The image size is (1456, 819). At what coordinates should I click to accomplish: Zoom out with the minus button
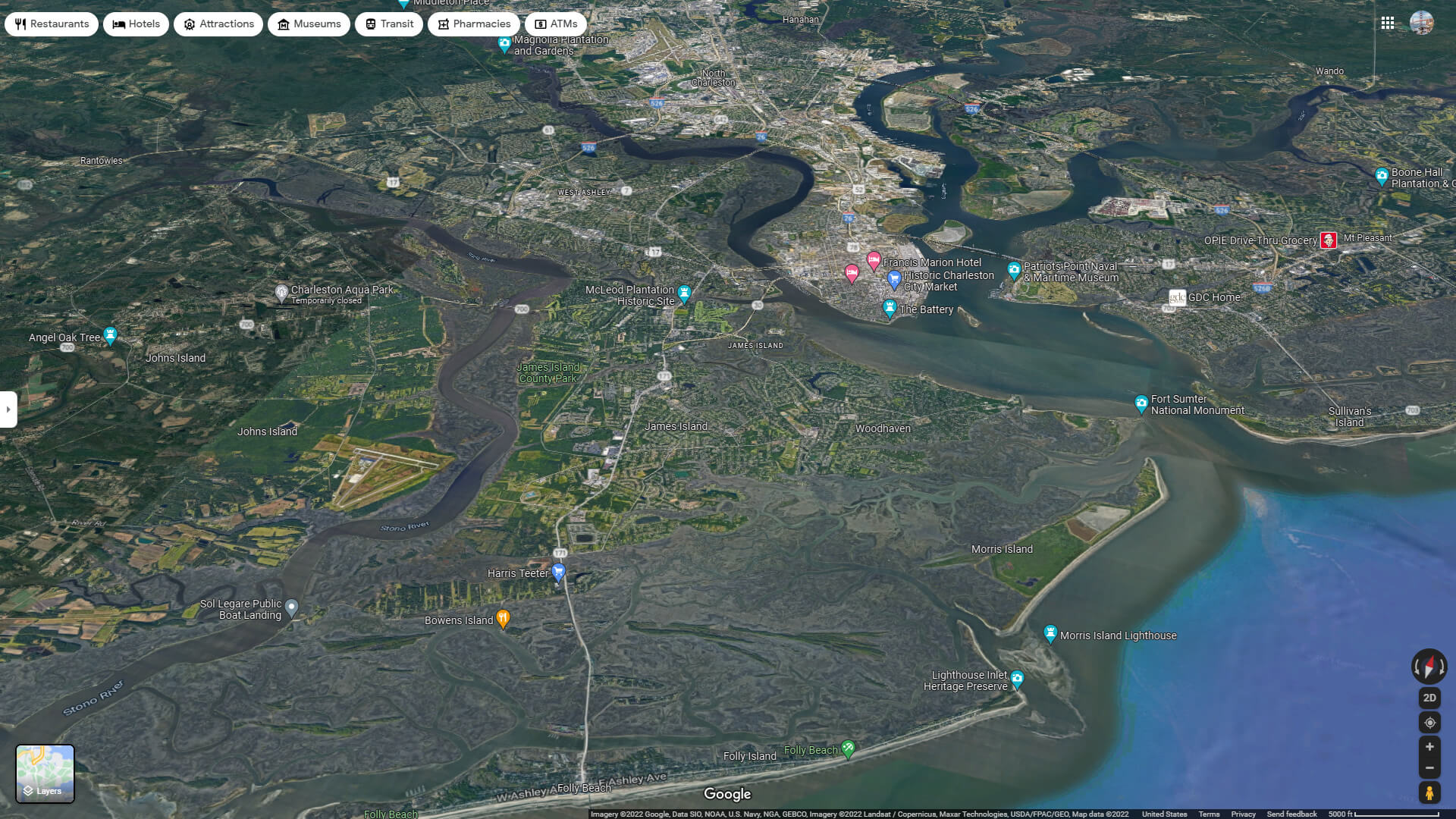1429,768
